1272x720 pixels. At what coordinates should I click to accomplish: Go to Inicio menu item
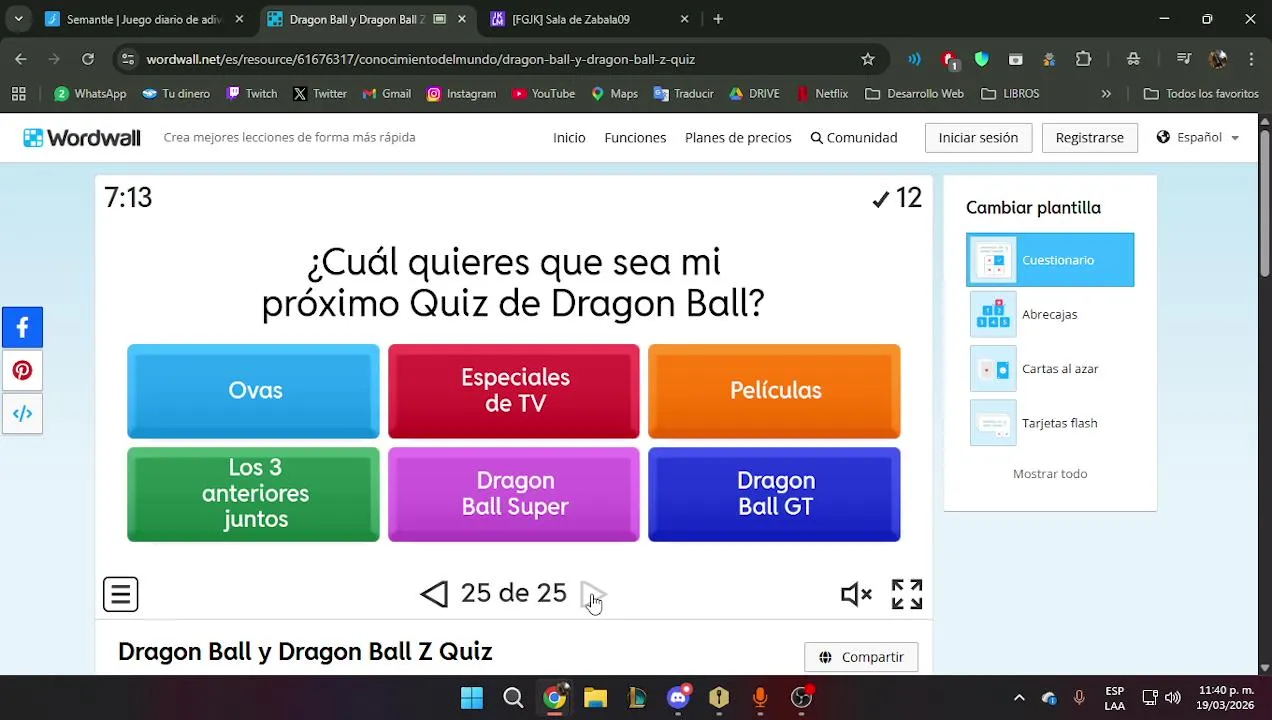point(569,138)
